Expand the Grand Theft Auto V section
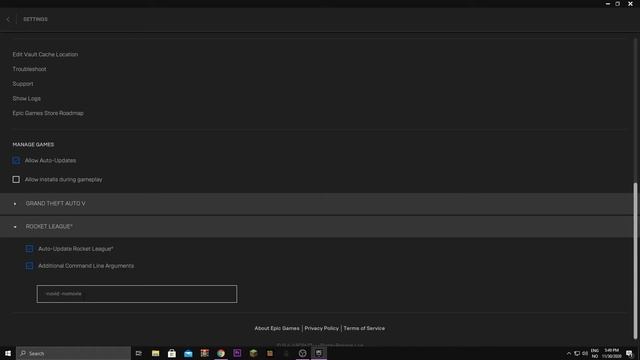The image size is (640, 360). point(316,204)
